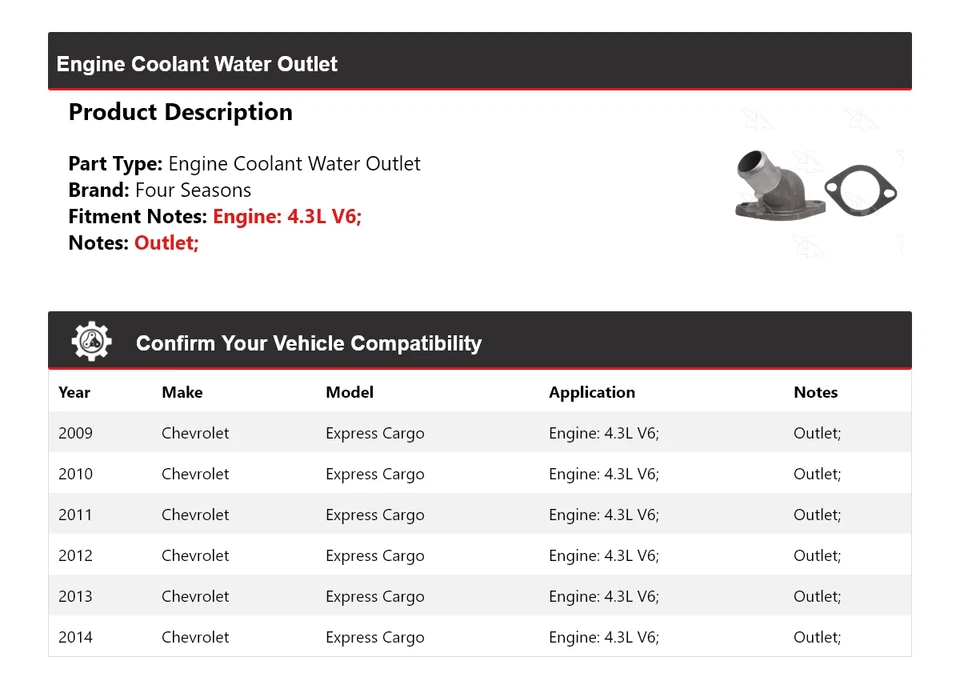The width and height of the screenshot is (960, 689).
Task: Select the 2010 row Express Cargo model
Action: pos(374,474)
